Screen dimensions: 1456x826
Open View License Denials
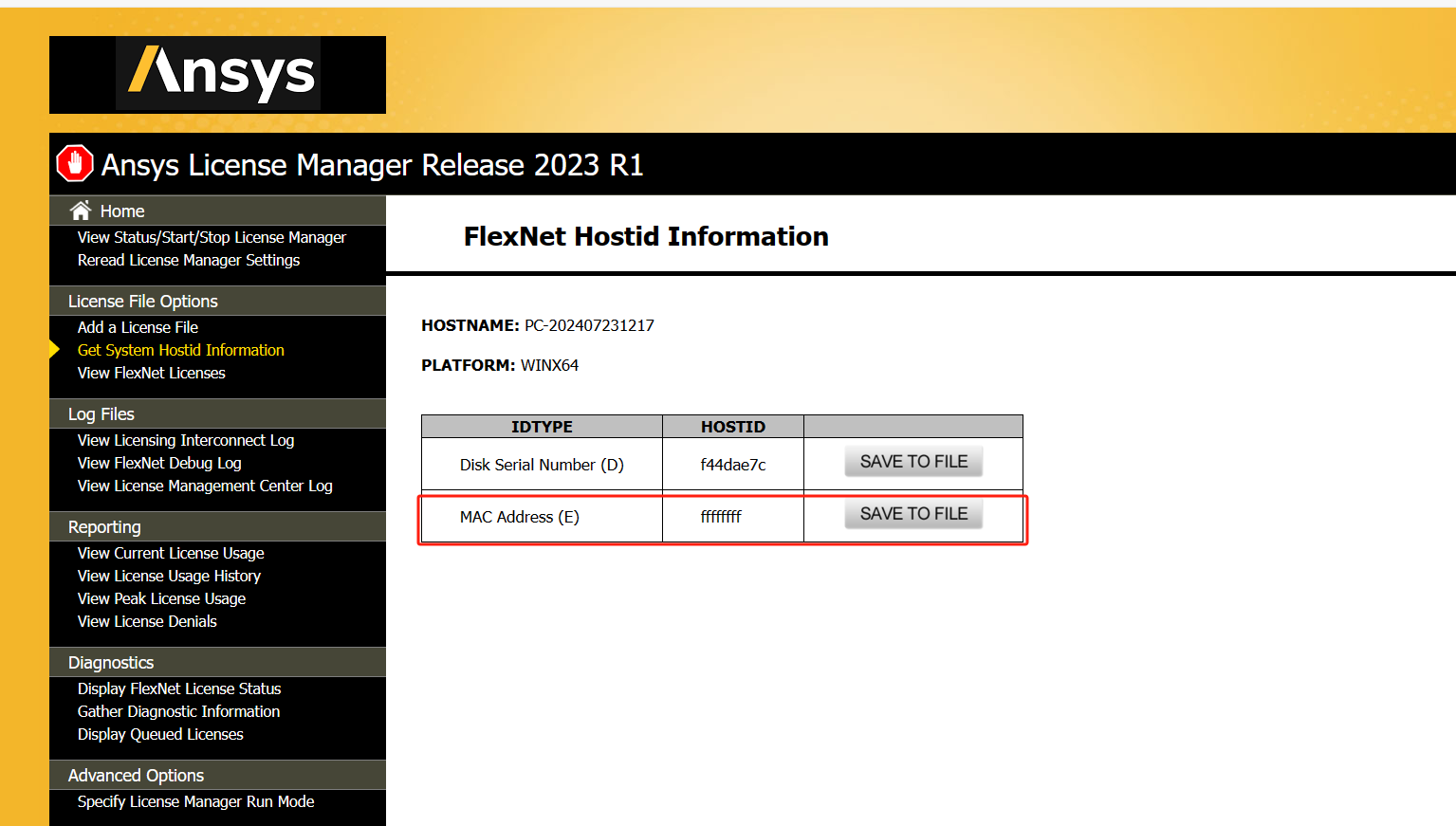147,621
